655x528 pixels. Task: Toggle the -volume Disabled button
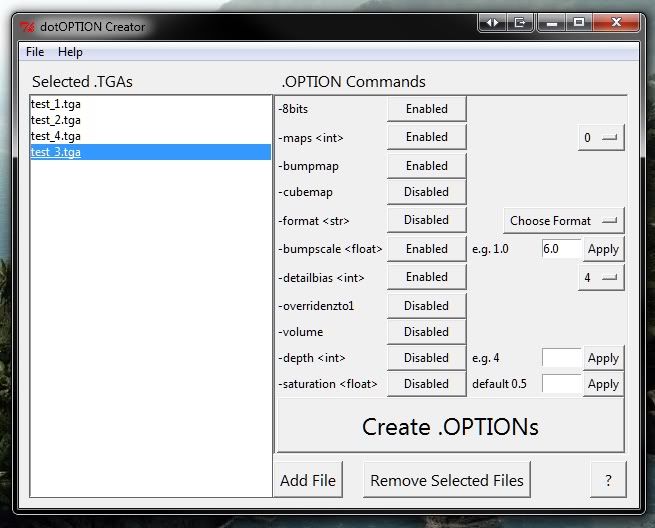click(427, 332)
